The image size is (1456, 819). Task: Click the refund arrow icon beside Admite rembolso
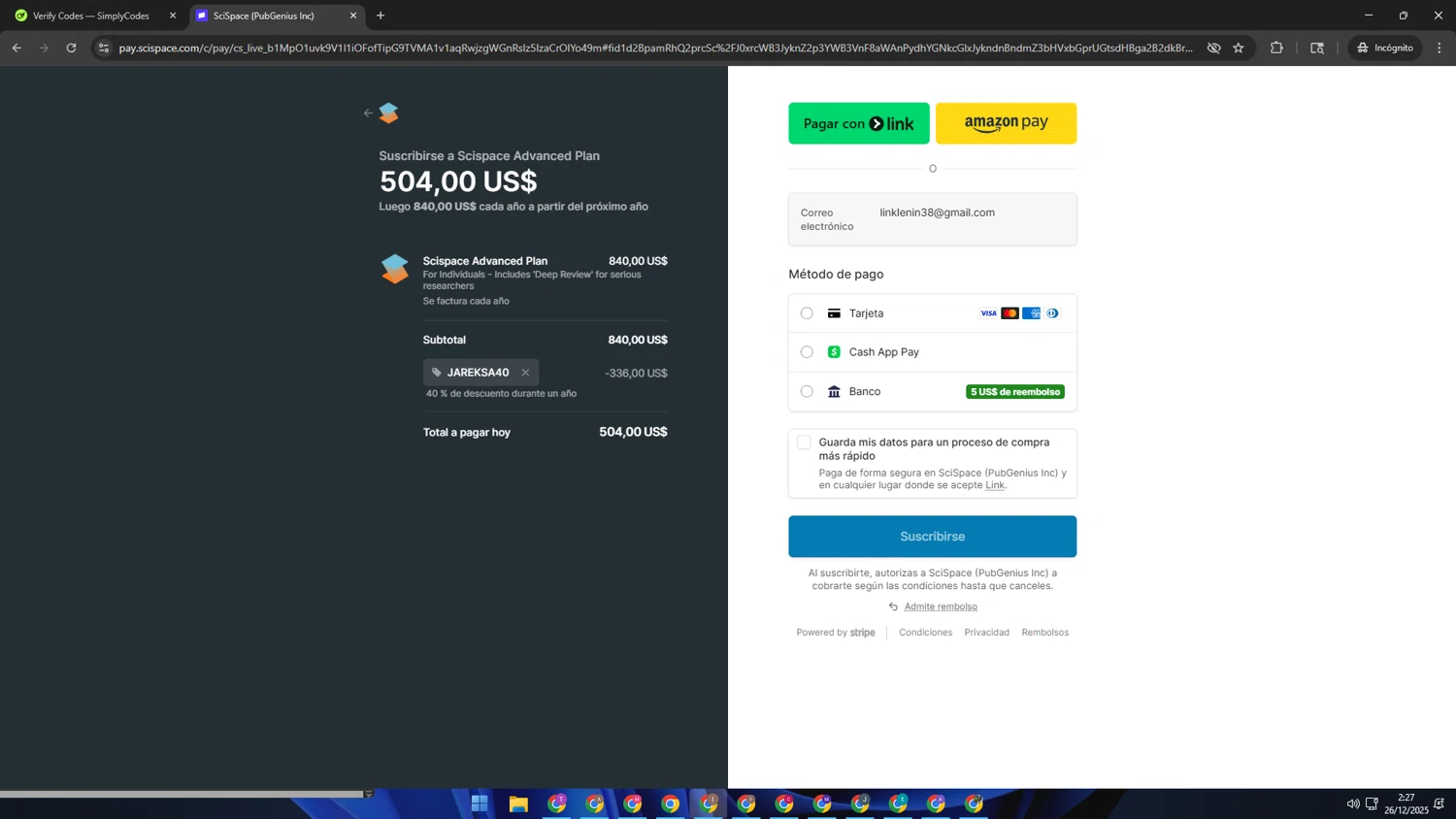pos(893,606)
